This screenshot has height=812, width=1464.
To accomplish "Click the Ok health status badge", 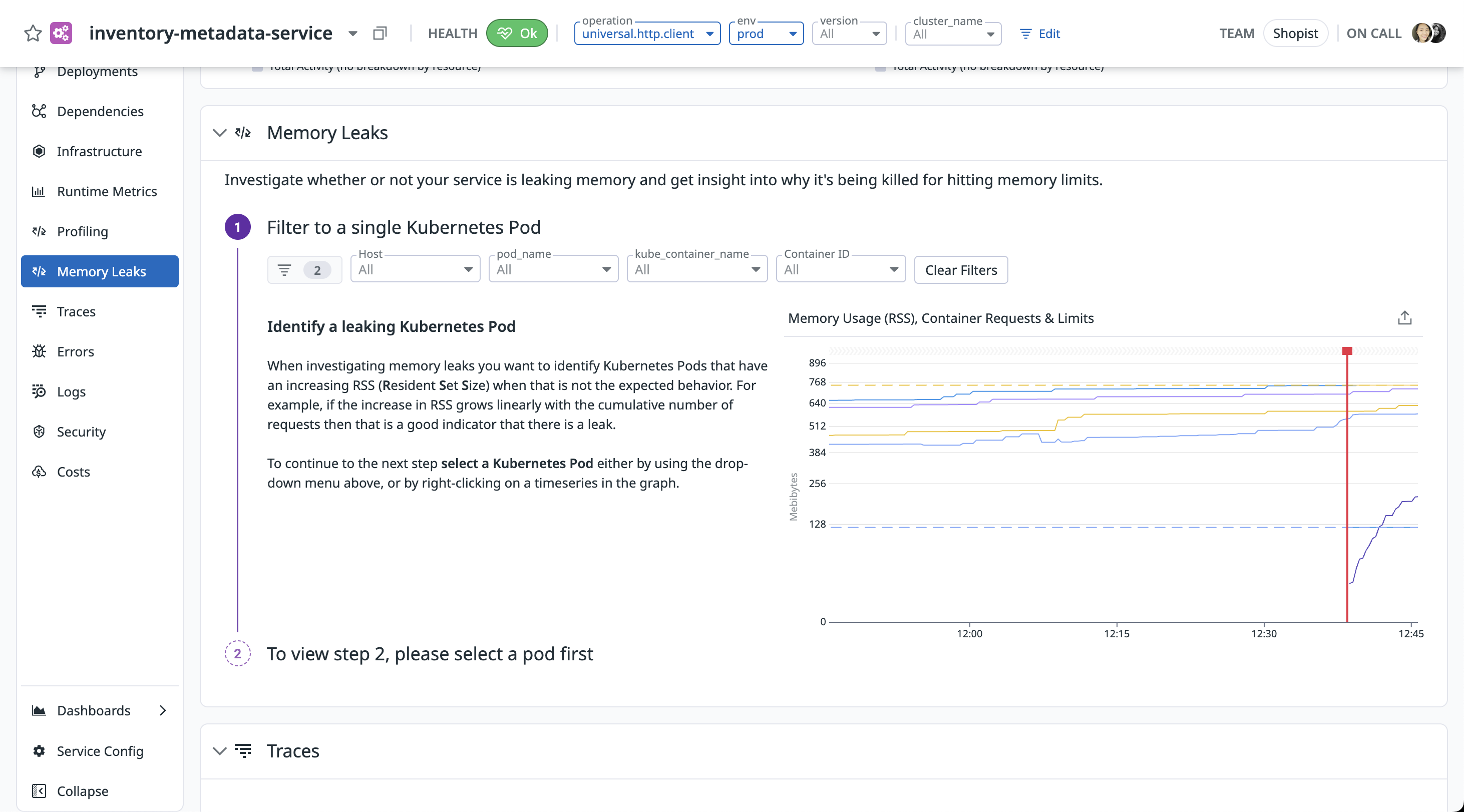I will tap(517, 34).
